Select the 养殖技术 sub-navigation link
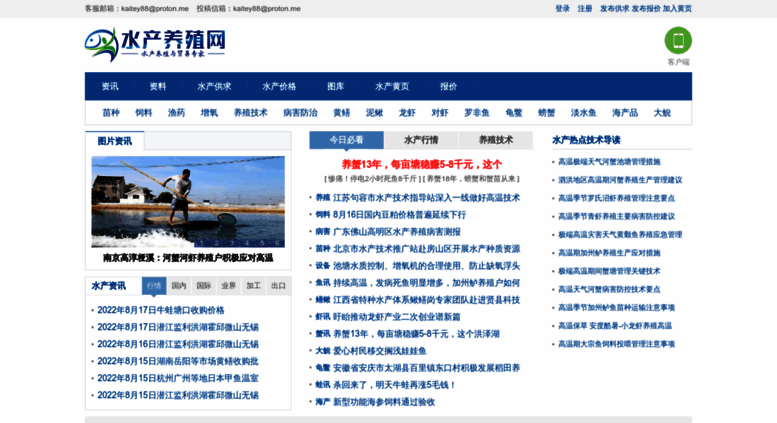The height and width of the screenshot is (423, 777). (x=251, y=113)
